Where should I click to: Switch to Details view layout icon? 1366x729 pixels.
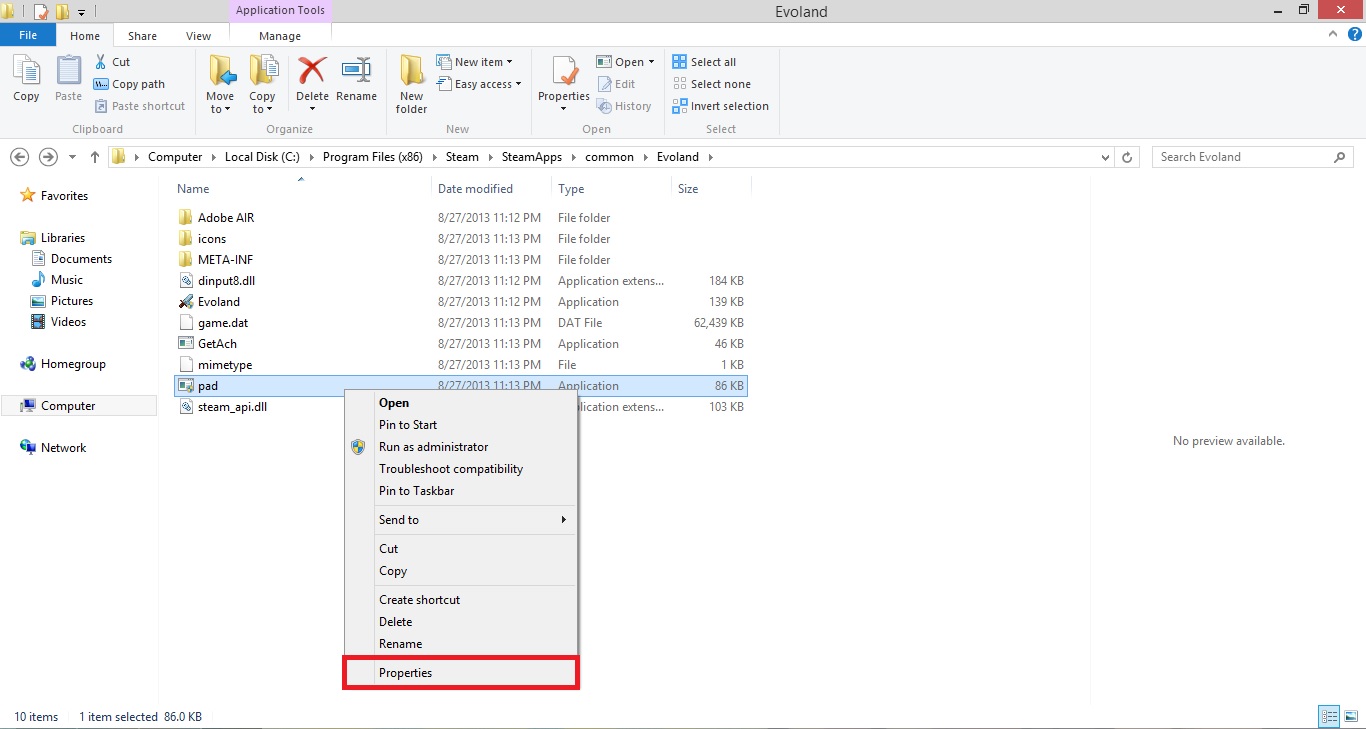click(x=1329, y=716)
